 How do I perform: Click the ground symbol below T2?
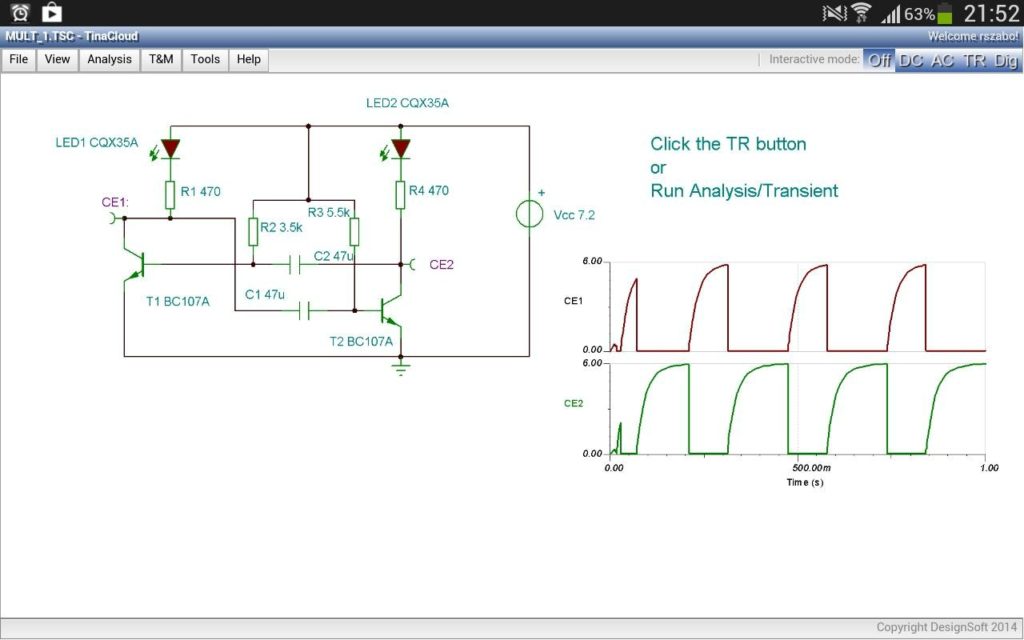pos(400,369)
